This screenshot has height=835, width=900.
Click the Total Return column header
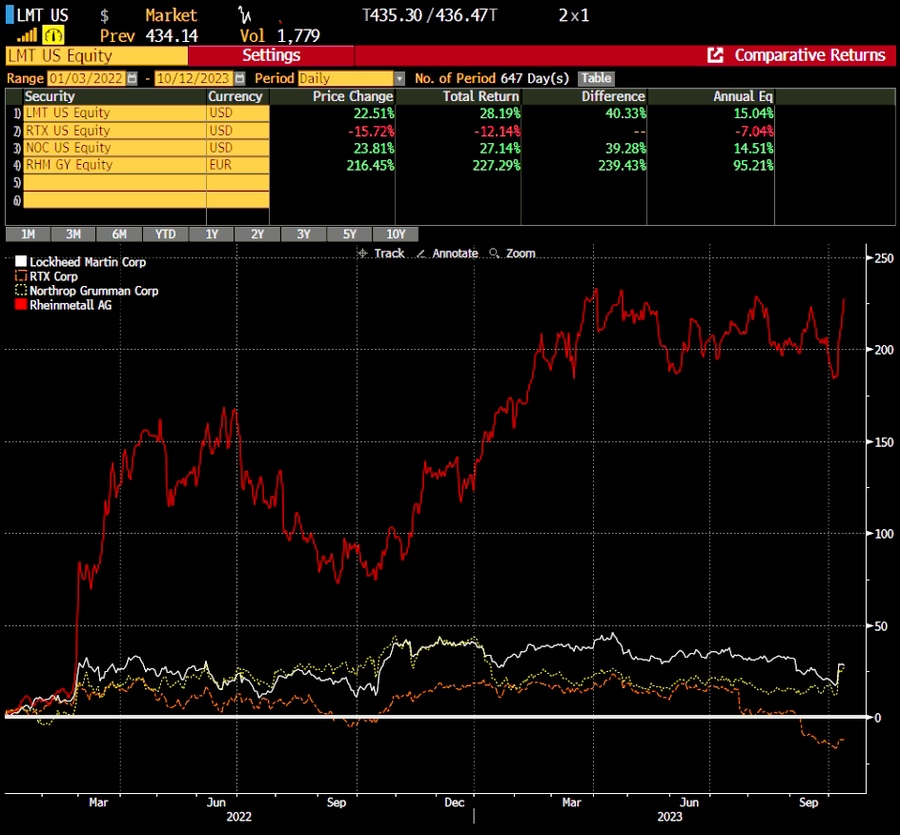tap(480, 96)
